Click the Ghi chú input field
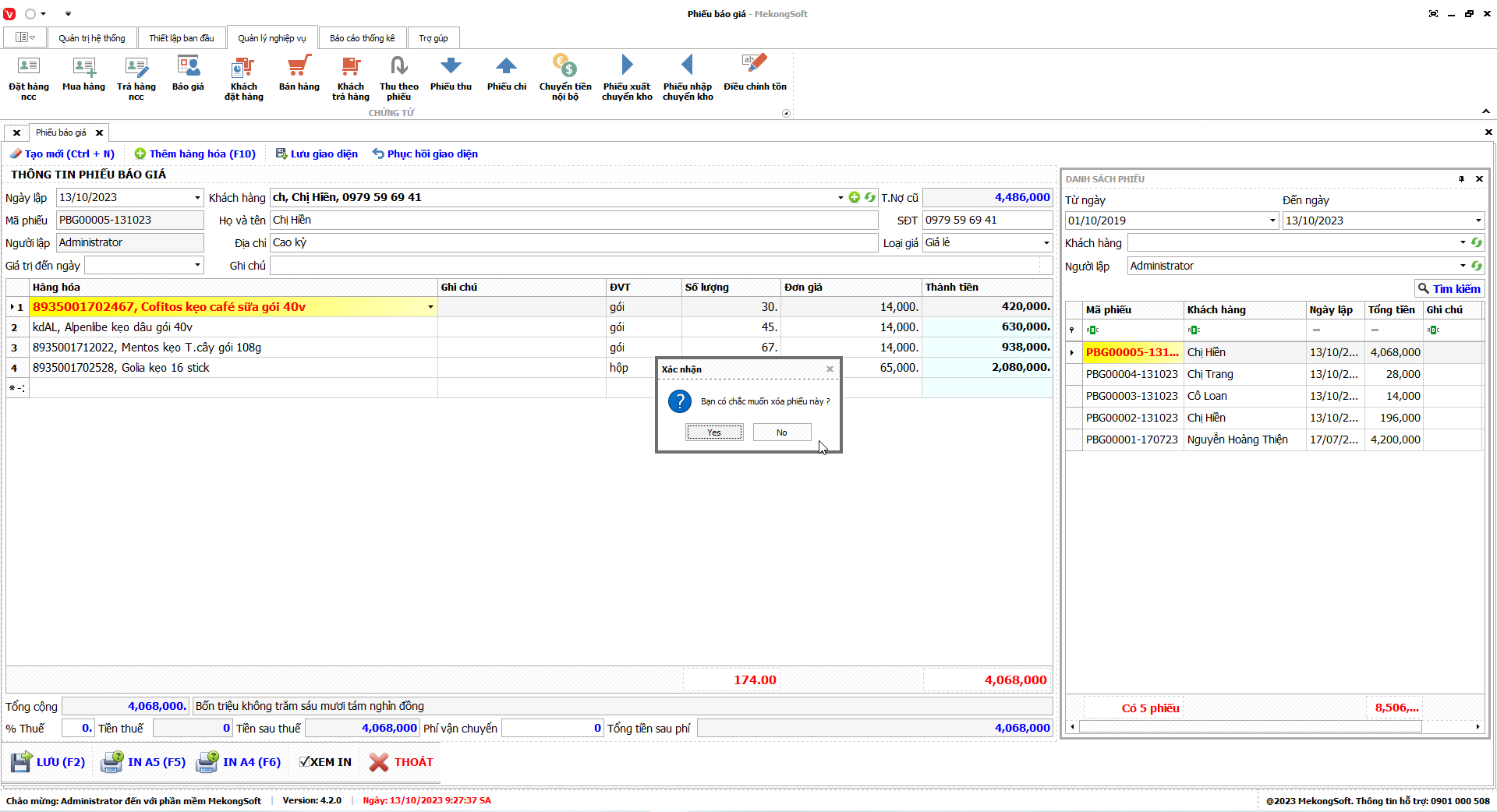Image resolution: width=1497 pixels, height=812 pixels. click(x=655, y=266)
